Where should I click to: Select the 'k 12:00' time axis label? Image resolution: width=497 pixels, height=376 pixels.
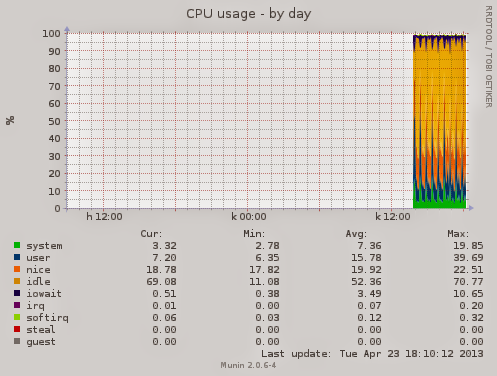pos(393,217)
